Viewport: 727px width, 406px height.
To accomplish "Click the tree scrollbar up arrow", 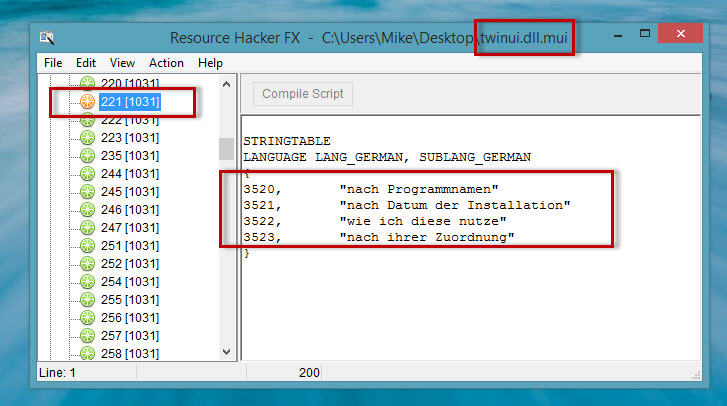I will (x=226, y=84).
